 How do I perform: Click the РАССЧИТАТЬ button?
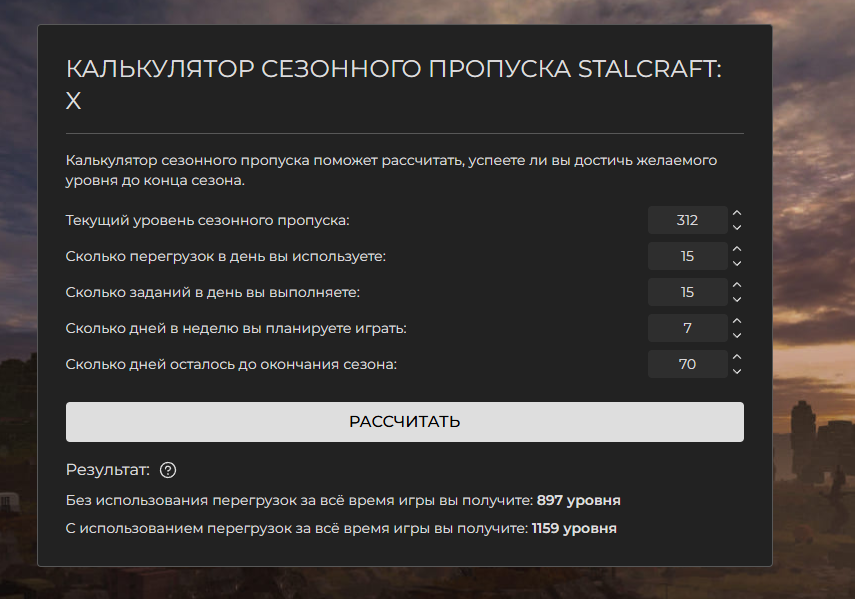(405, 422)
